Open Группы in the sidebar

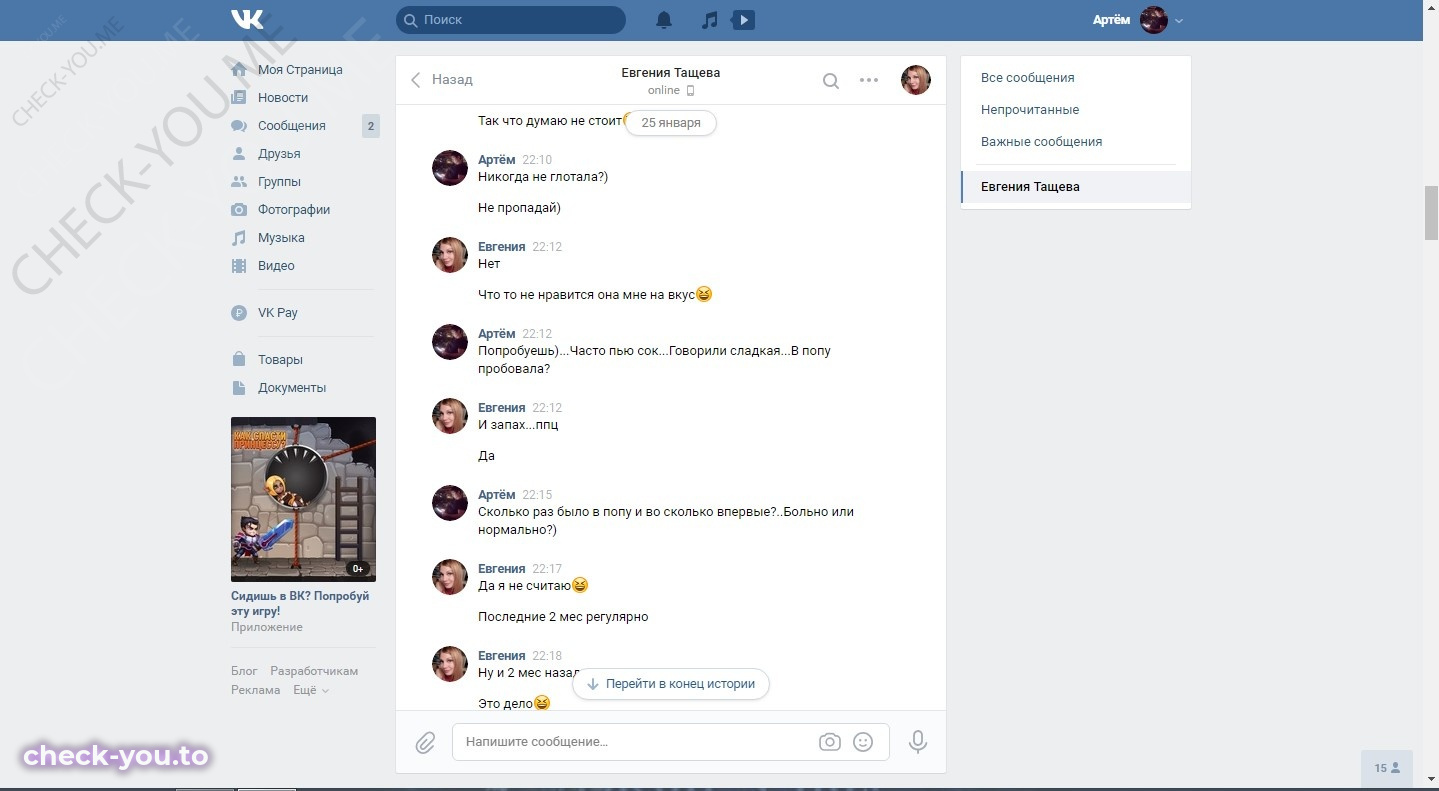pos(279,182)
